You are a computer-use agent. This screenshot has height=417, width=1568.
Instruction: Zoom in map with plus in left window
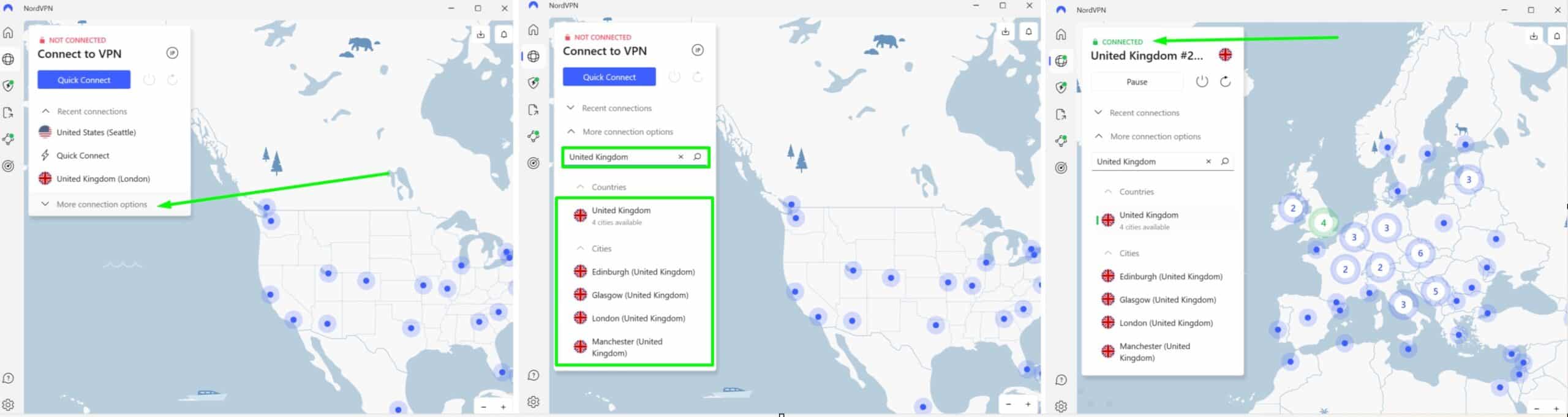[503, 407]
